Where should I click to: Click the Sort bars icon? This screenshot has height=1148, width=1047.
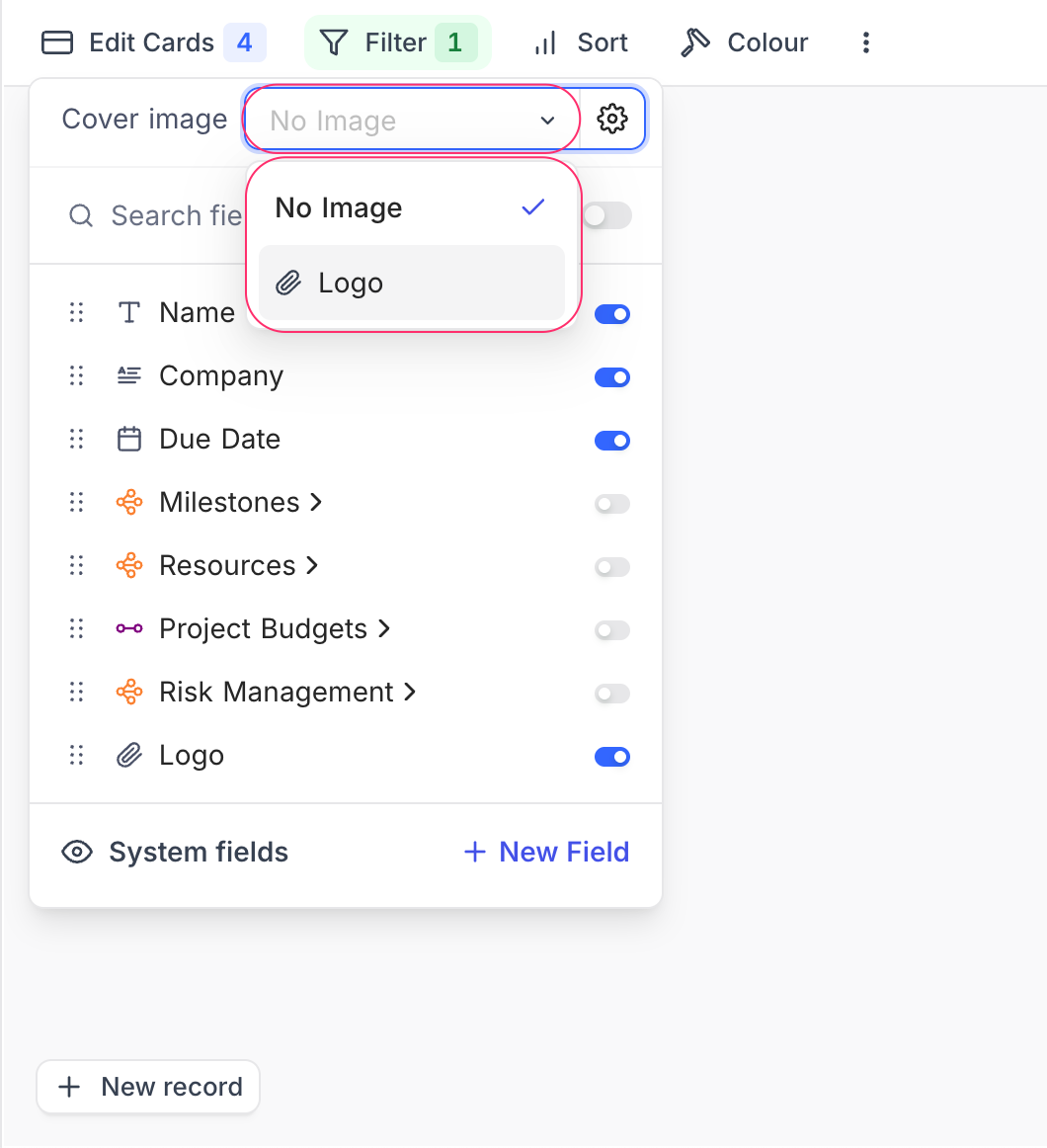point(544,42)
